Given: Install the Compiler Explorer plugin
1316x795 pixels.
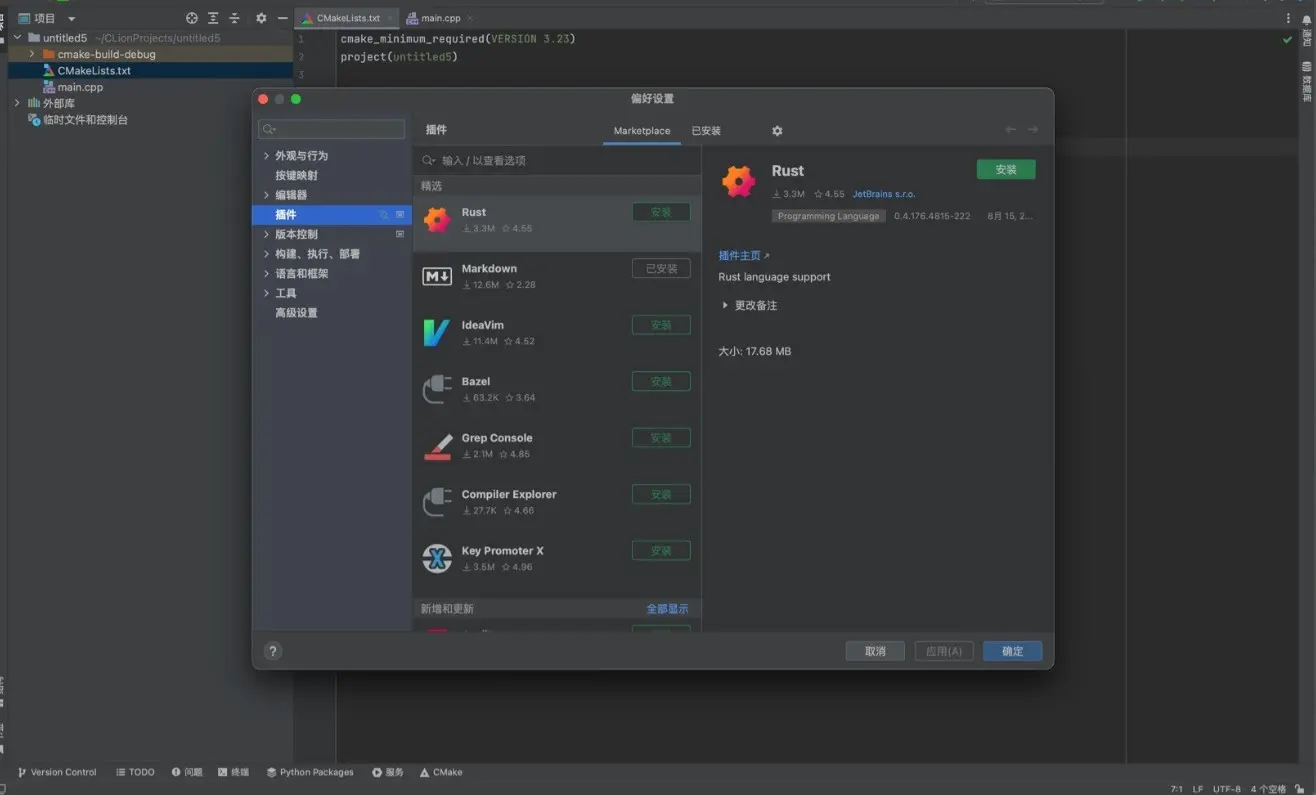Looking at the screenshot, I should [x=661, y=494].
